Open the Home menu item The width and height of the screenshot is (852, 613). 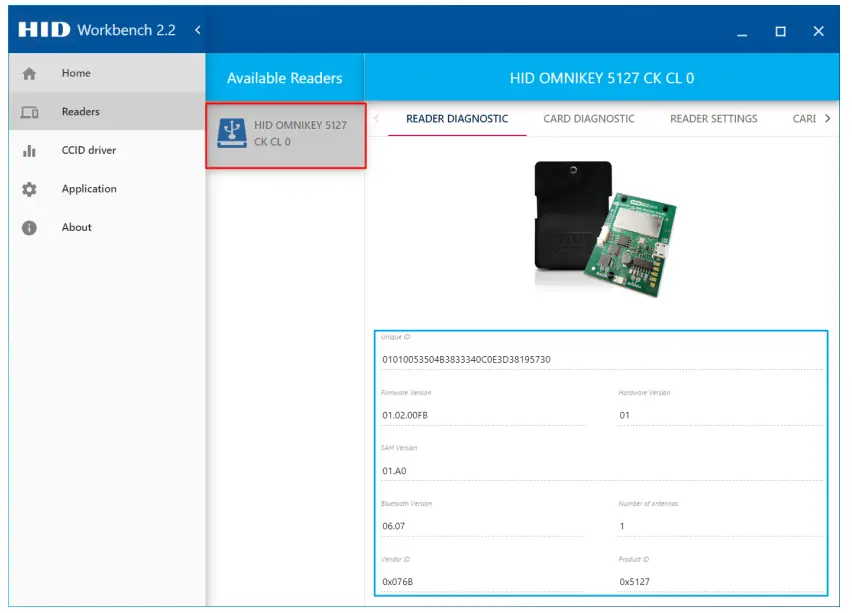pos(107,73)
